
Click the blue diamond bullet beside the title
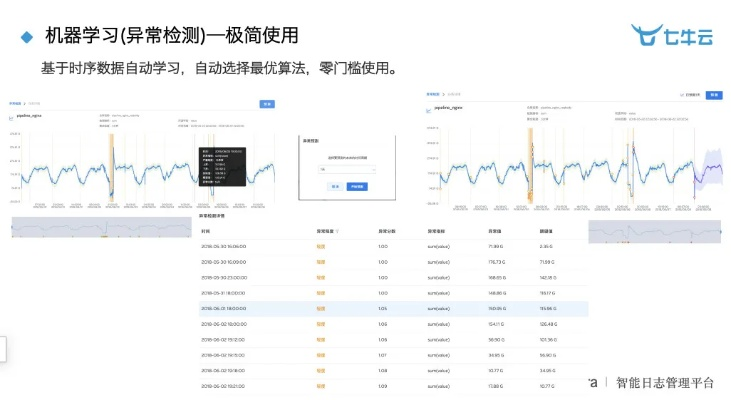click(x=27, y=37)
